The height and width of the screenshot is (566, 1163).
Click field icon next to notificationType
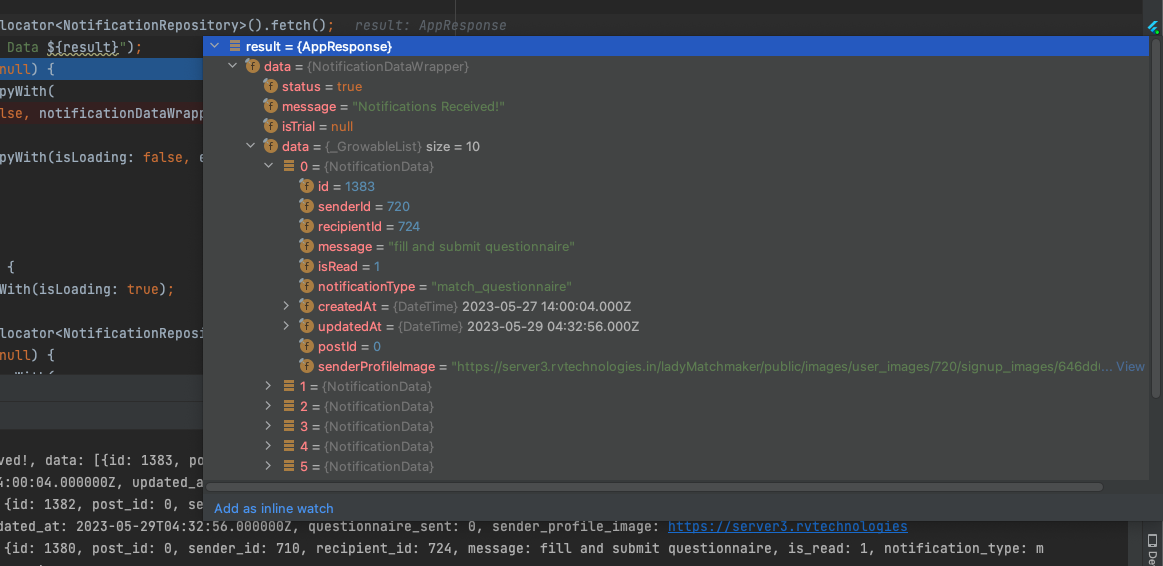pyautogui.click(x=306, y=286)
